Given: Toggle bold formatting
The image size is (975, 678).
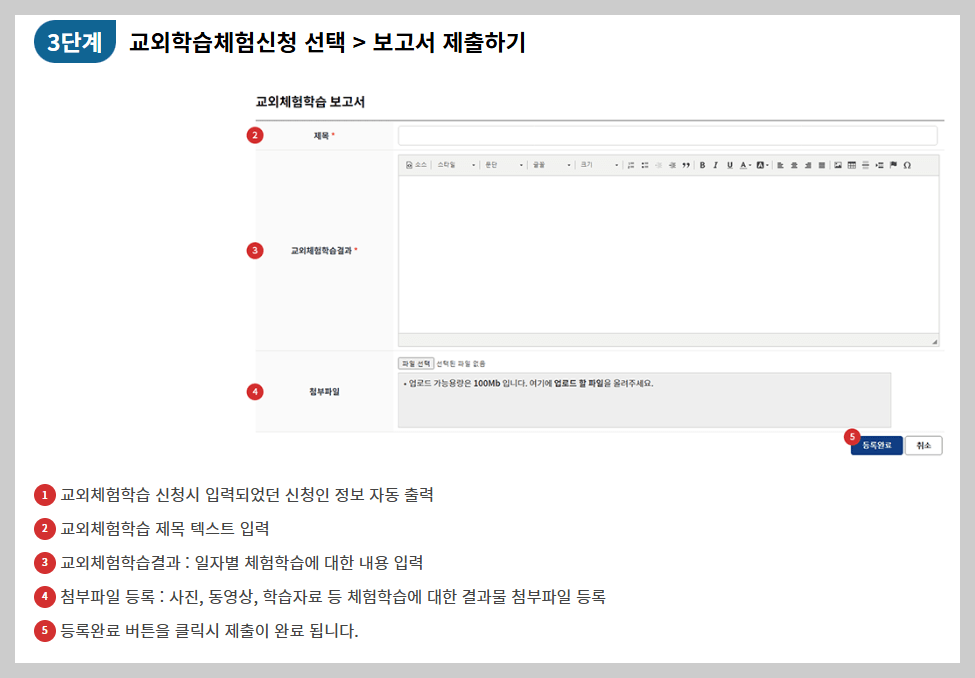Looking at the screenshot, I should point(702,166).
